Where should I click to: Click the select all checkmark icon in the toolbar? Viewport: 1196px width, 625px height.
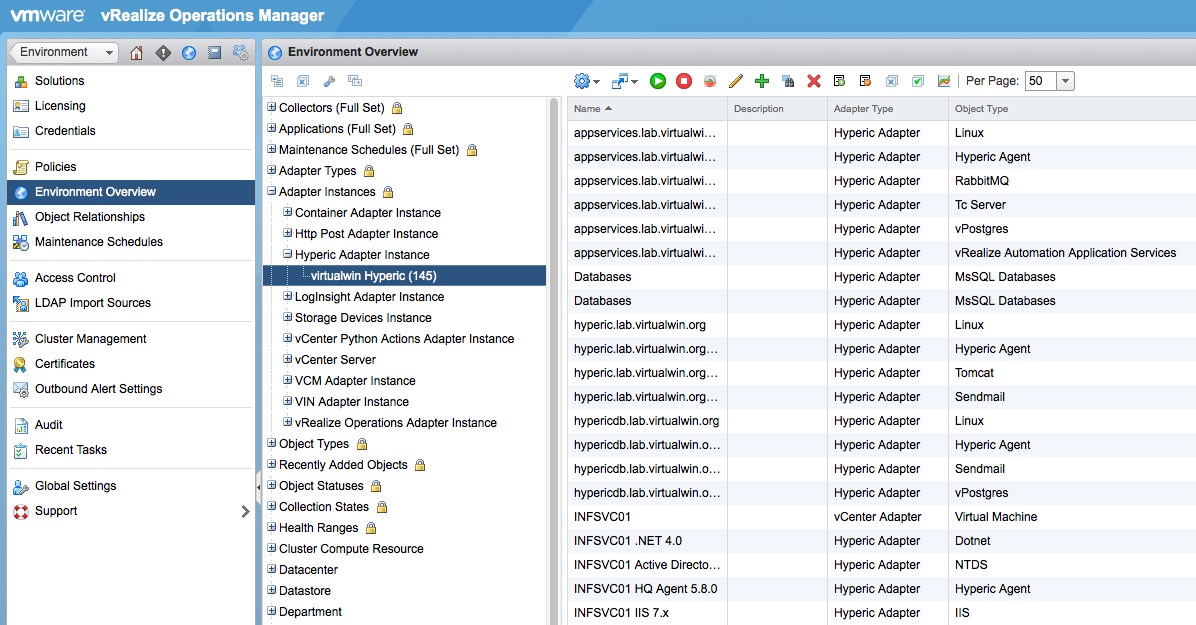point(918,81)
